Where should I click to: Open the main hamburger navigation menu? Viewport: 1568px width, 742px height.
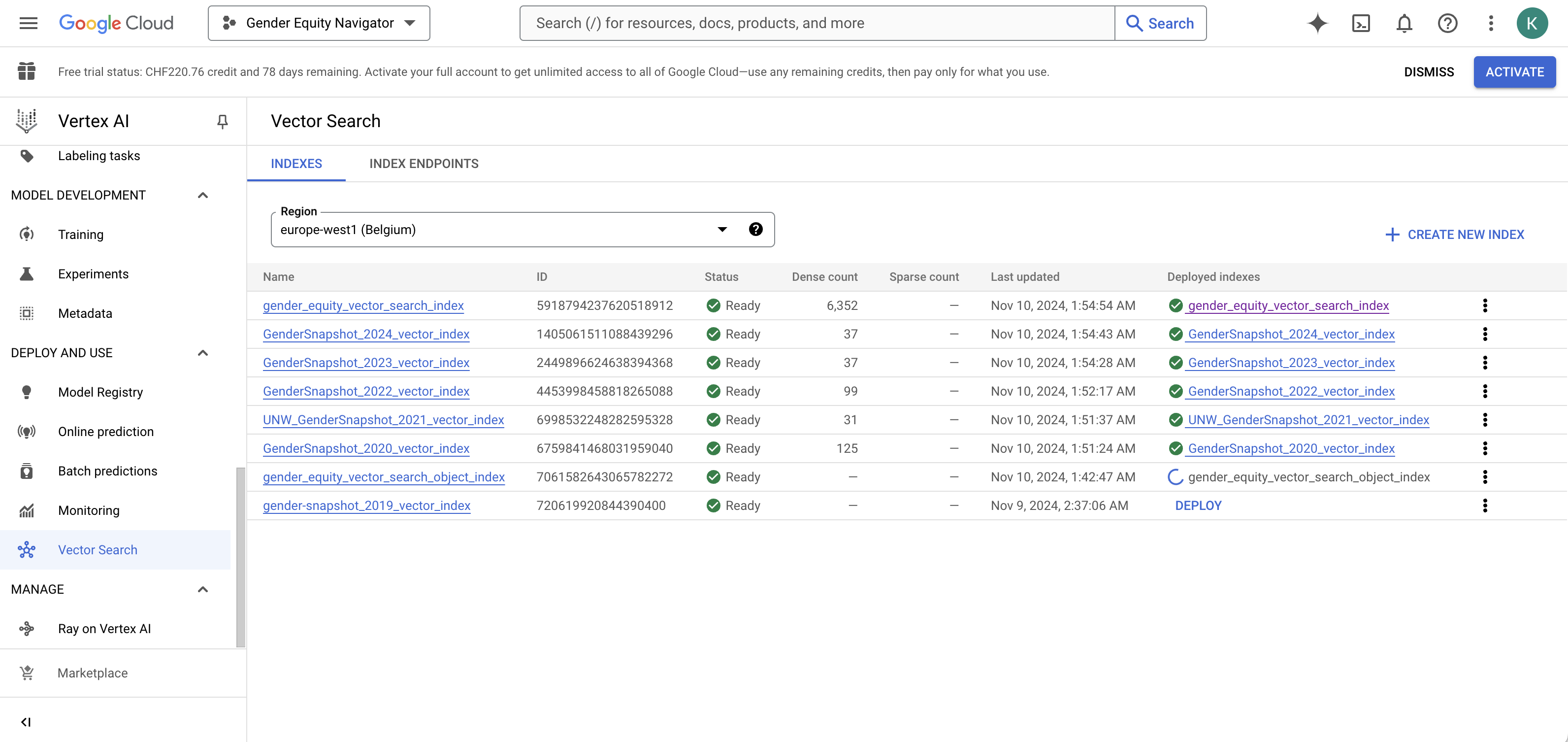click(28, 23)
